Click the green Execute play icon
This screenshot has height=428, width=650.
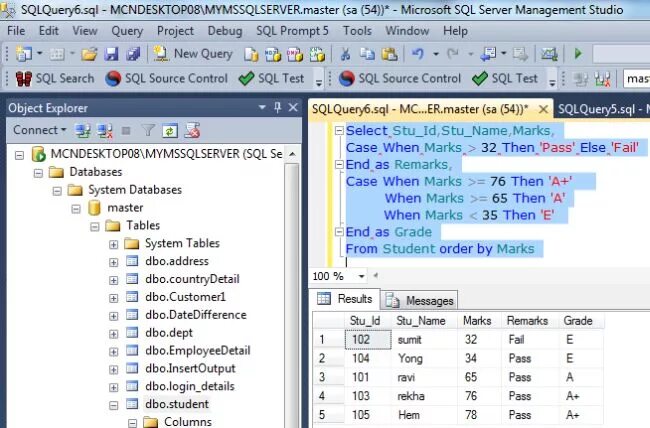coord(578,54)
